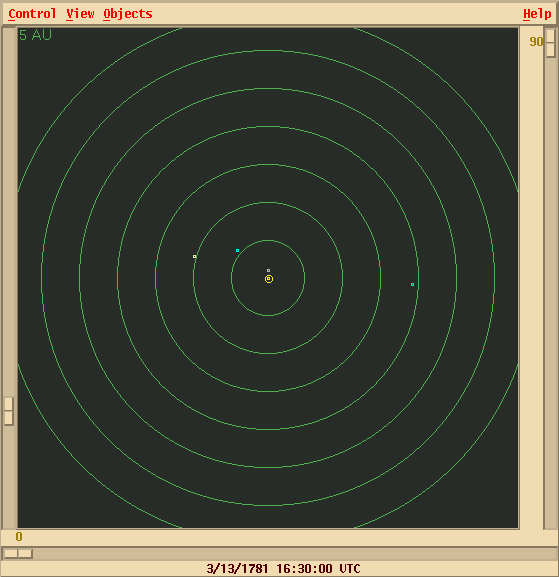
Task: Click the 90 value beside right slider
Action: click(x=536, y=42)
